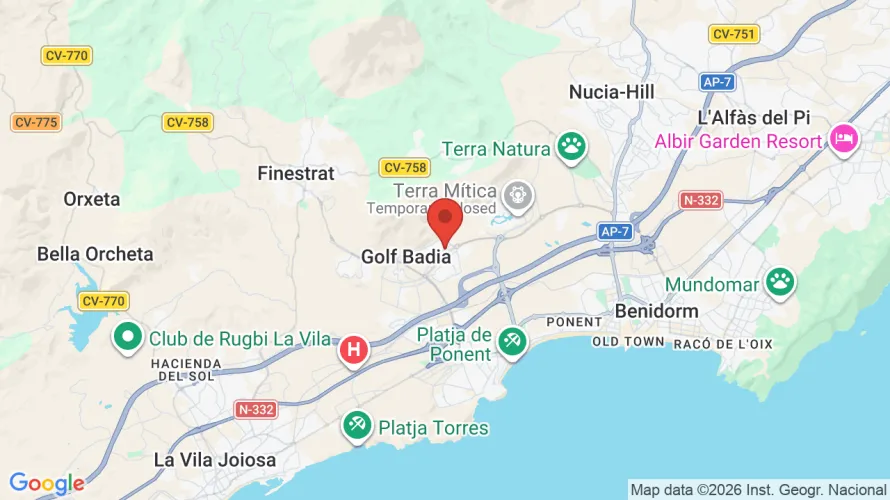Image resolution: width=890 pixels, height=500 pixels.
Task: Select the Terra Natura paw icon
Action: (572, 148)
